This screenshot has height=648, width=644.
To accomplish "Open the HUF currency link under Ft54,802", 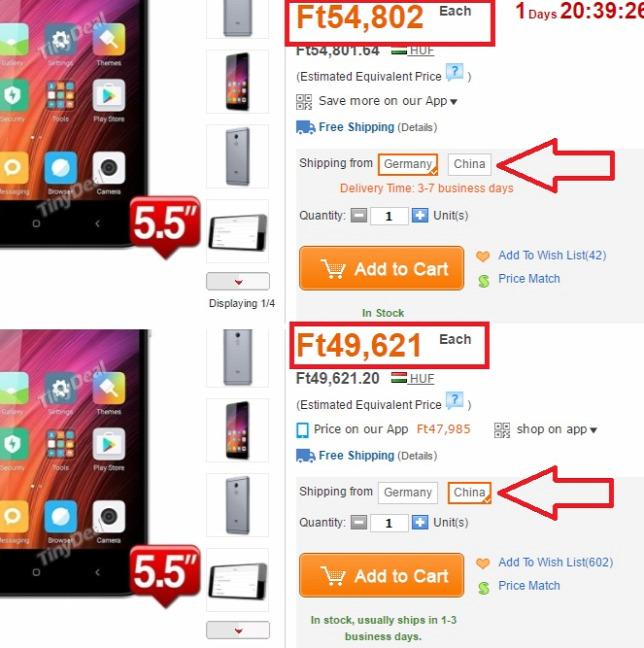I will tap(421, 51).
